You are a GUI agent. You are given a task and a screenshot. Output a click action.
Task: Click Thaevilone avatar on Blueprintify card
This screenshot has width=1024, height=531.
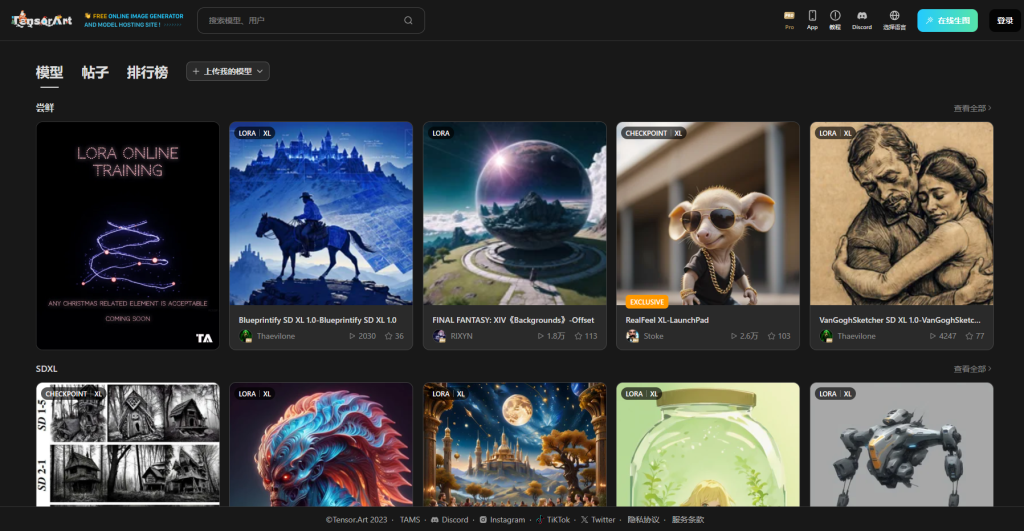click(x=246, y=336)
